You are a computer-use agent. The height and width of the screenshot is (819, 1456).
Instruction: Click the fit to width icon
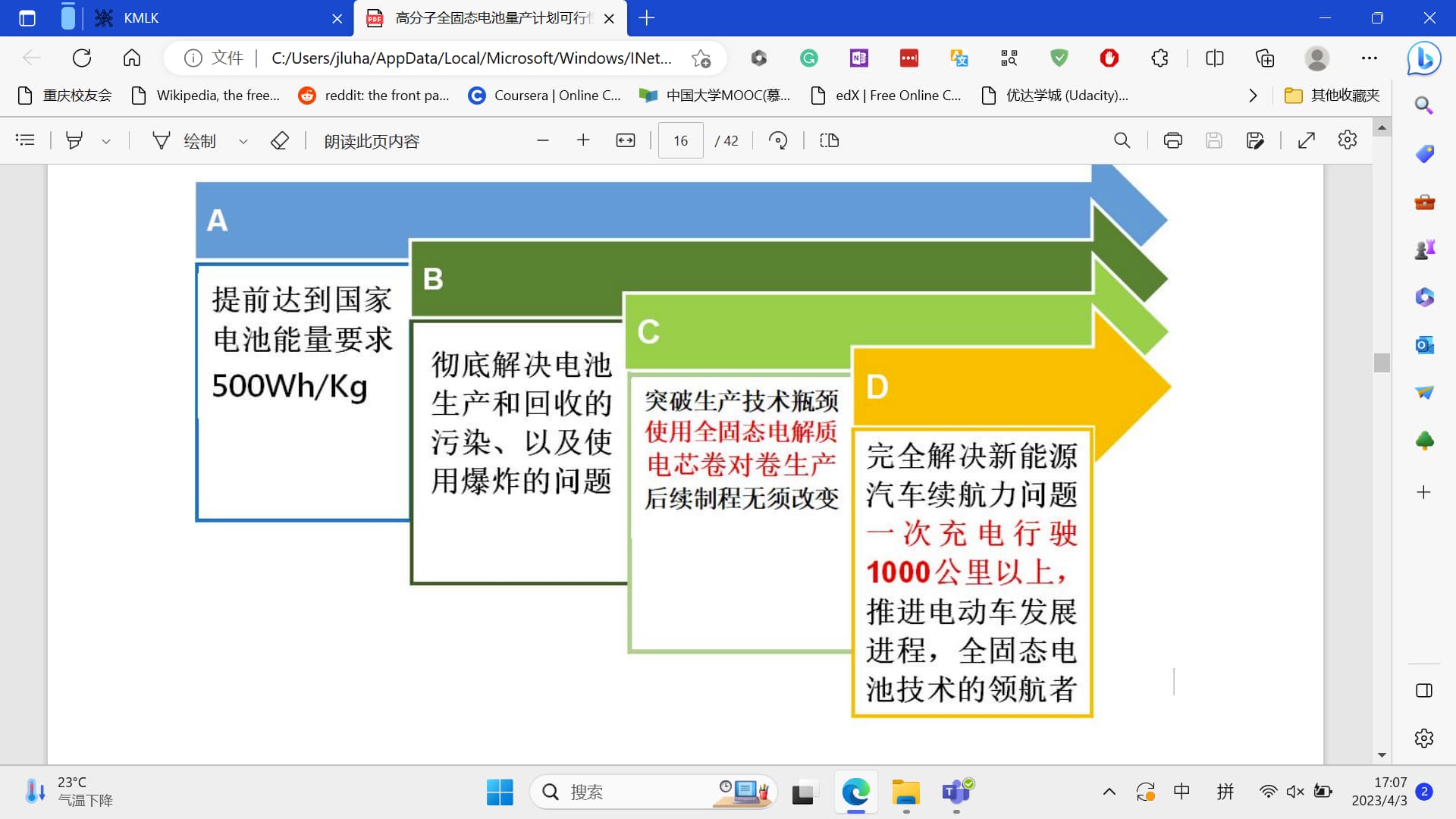tap(626, 140)
